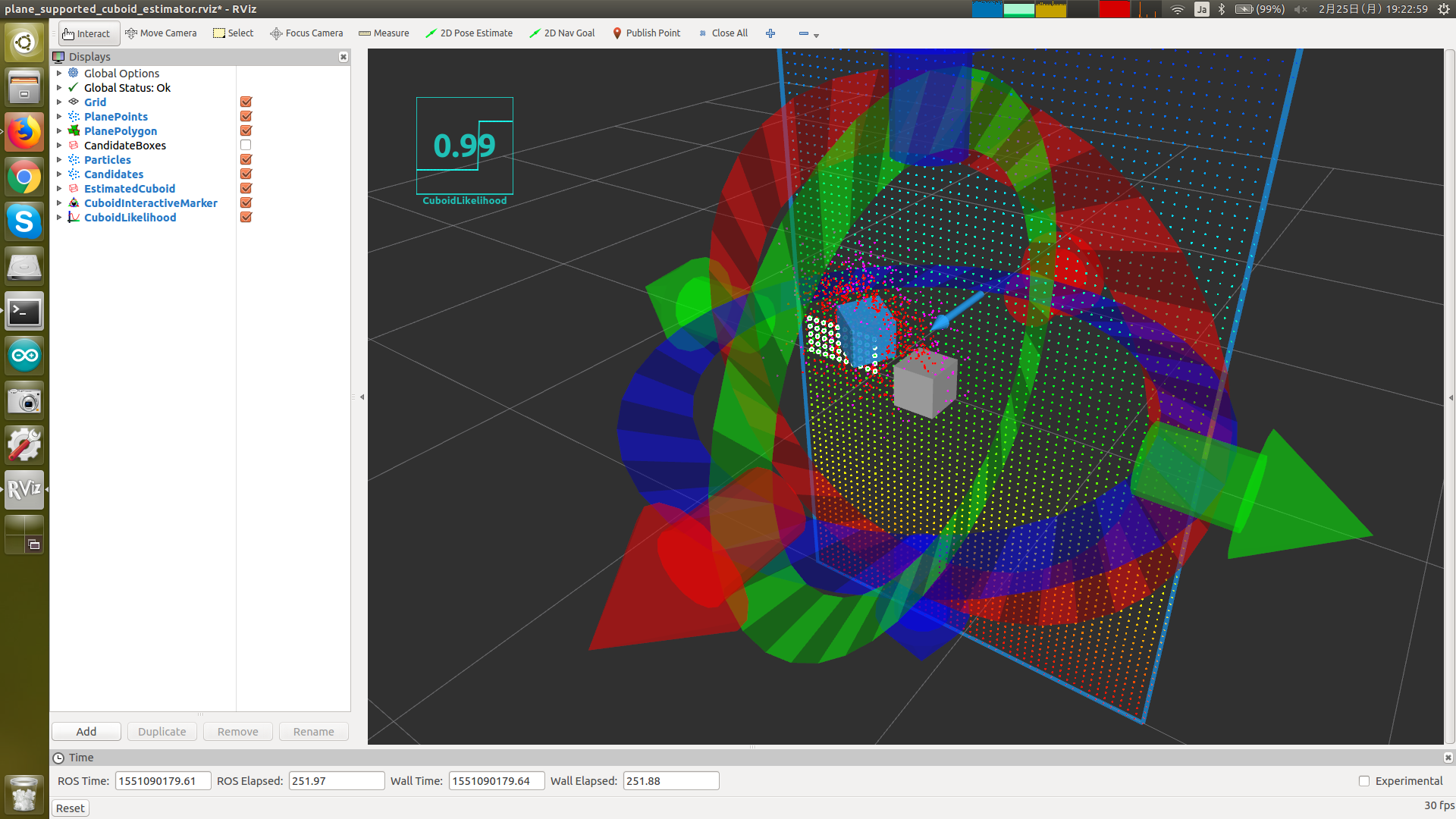
Task: Click the ROS Elapsed field
Action: click(x=337, y=781)
